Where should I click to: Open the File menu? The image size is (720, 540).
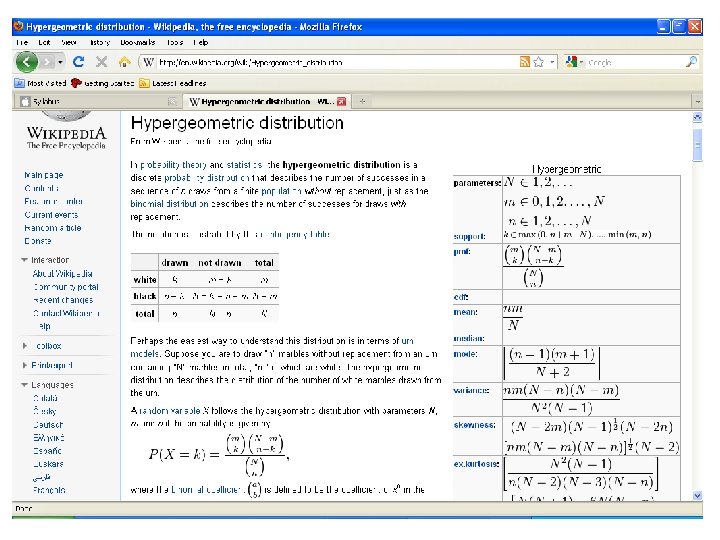[x=22, y=42]
